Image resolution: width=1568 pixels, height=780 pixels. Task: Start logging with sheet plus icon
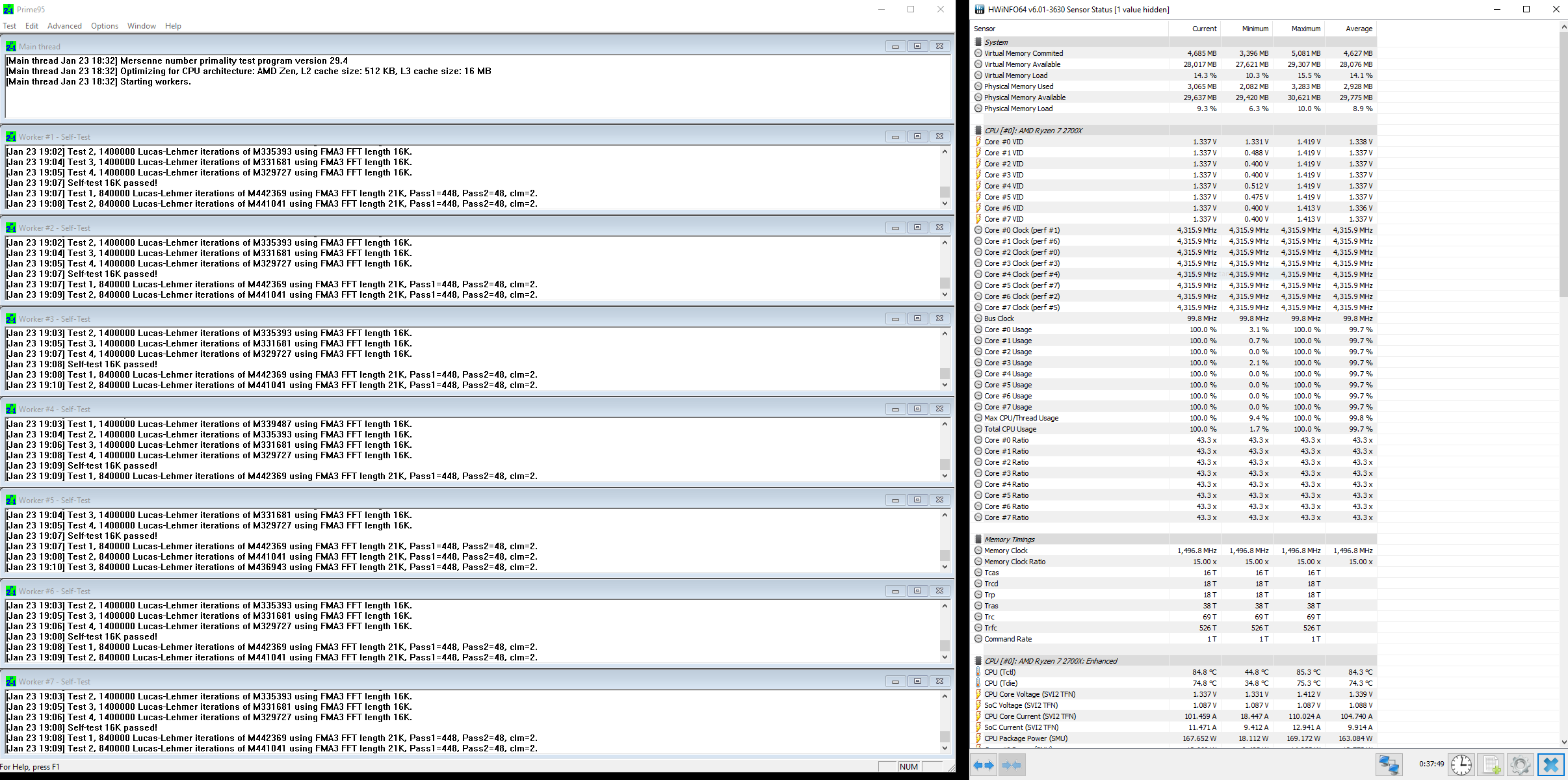click(x=1491, y=764)
